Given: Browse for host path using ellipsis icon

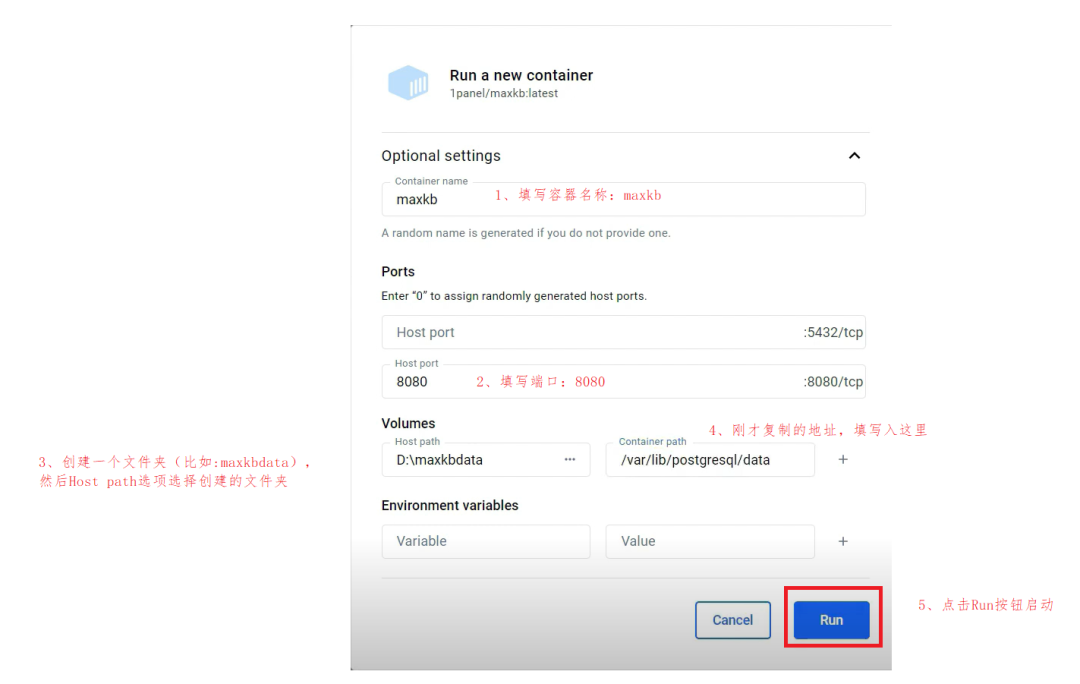Looking at the screenshot, I should (570, 459).
